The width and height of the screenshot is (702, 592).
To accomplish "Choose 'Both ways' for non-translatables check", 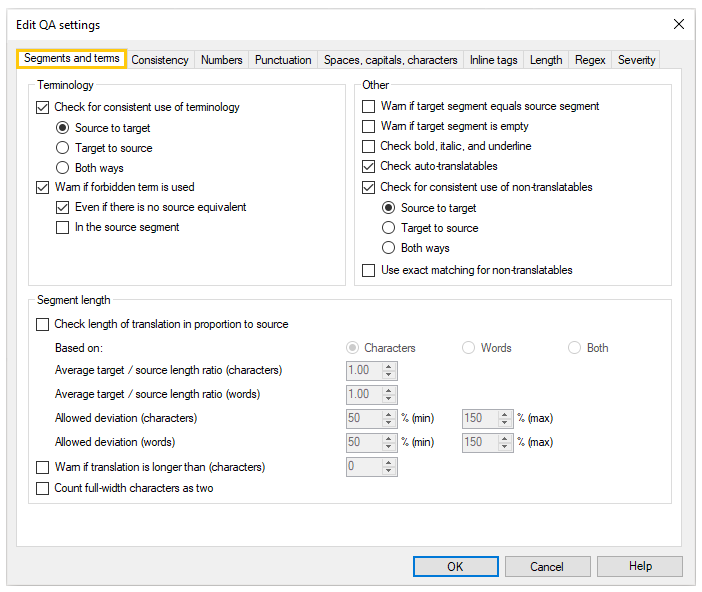I will [389, 248].
